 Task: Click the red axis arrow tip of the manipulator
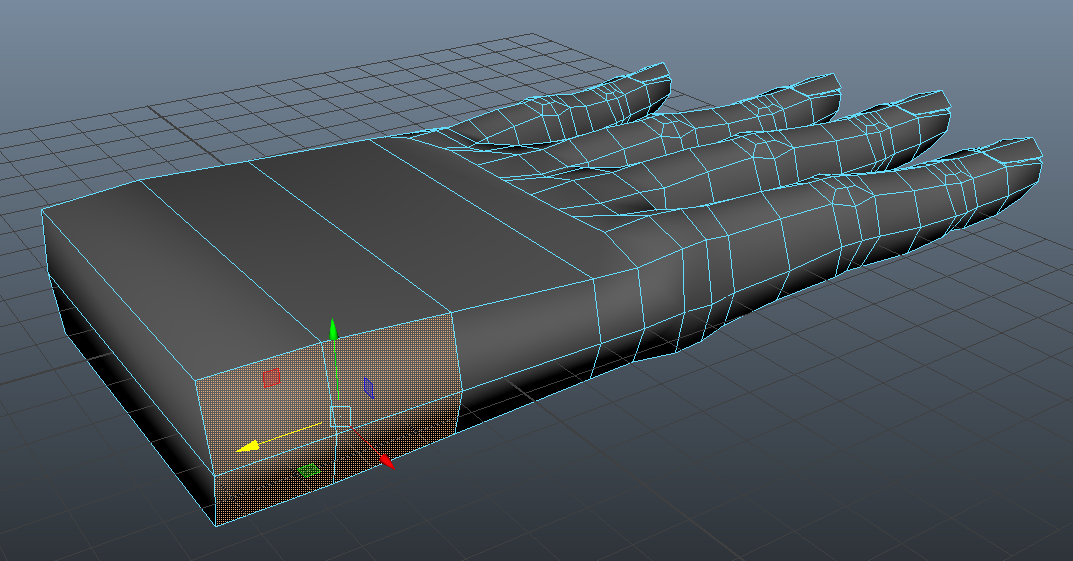tap(388, 463)
